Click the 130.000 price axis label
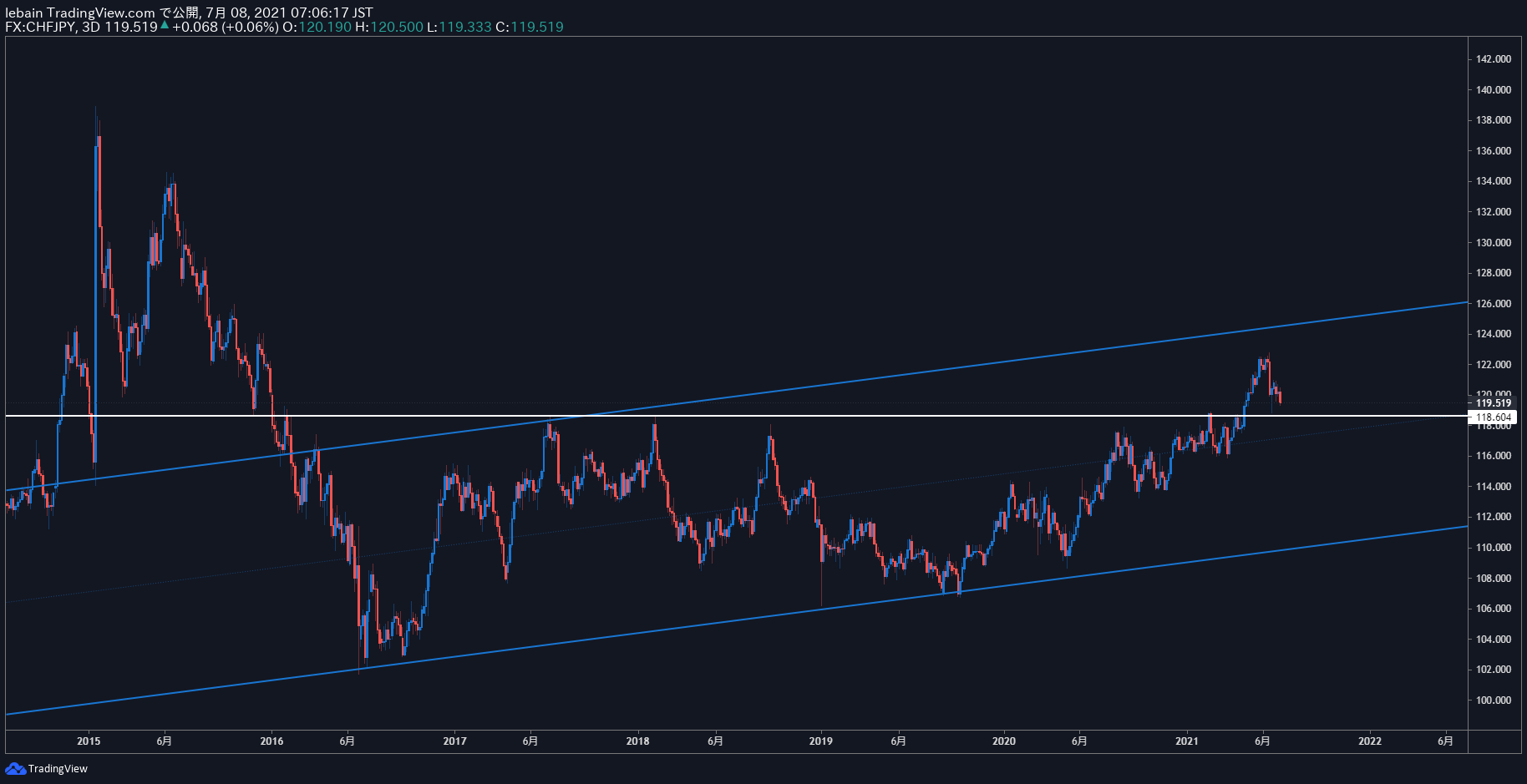This screenshot has height=784, width=1527. 1494,243
